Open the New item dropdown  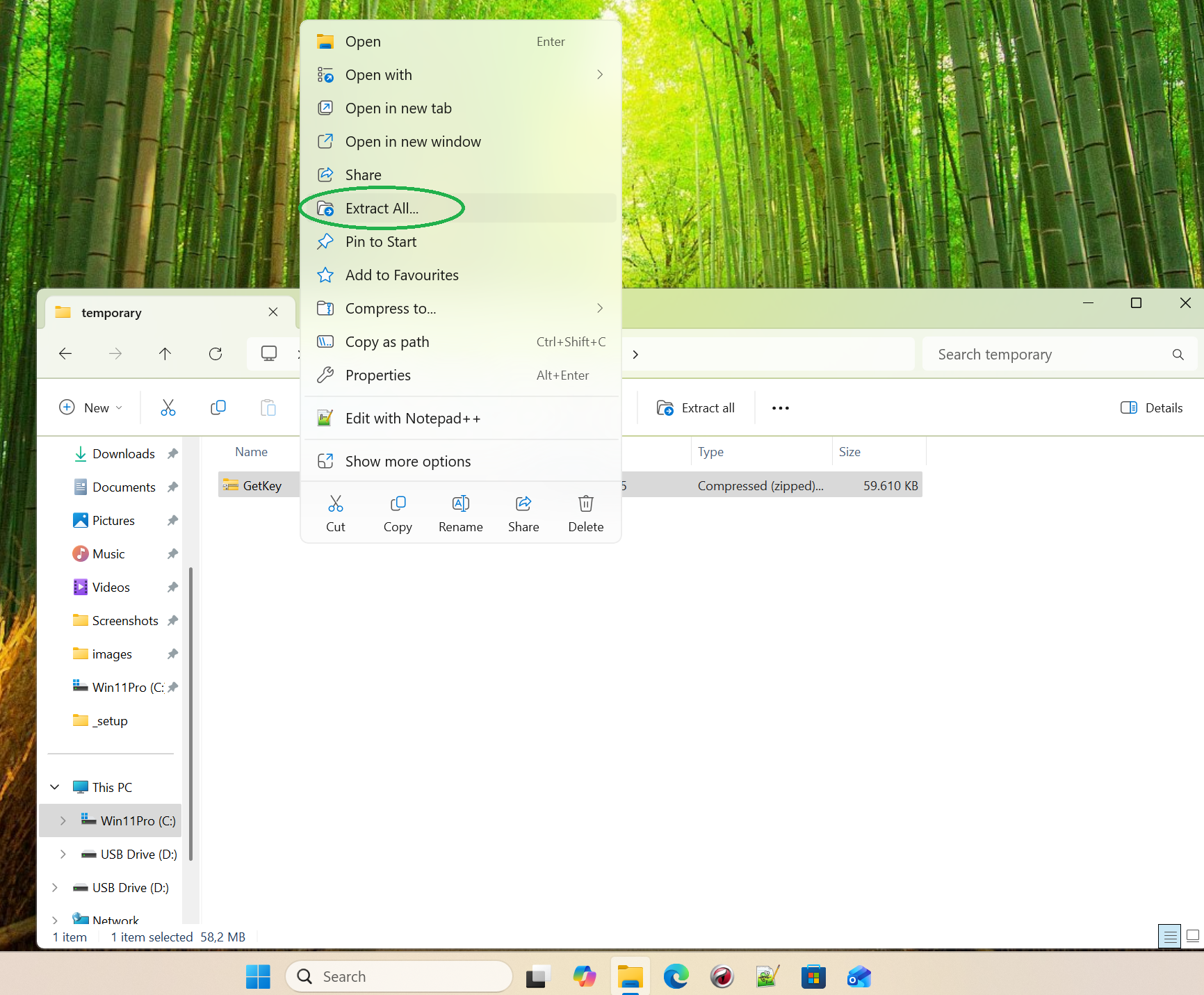click(x=91, y=407)
